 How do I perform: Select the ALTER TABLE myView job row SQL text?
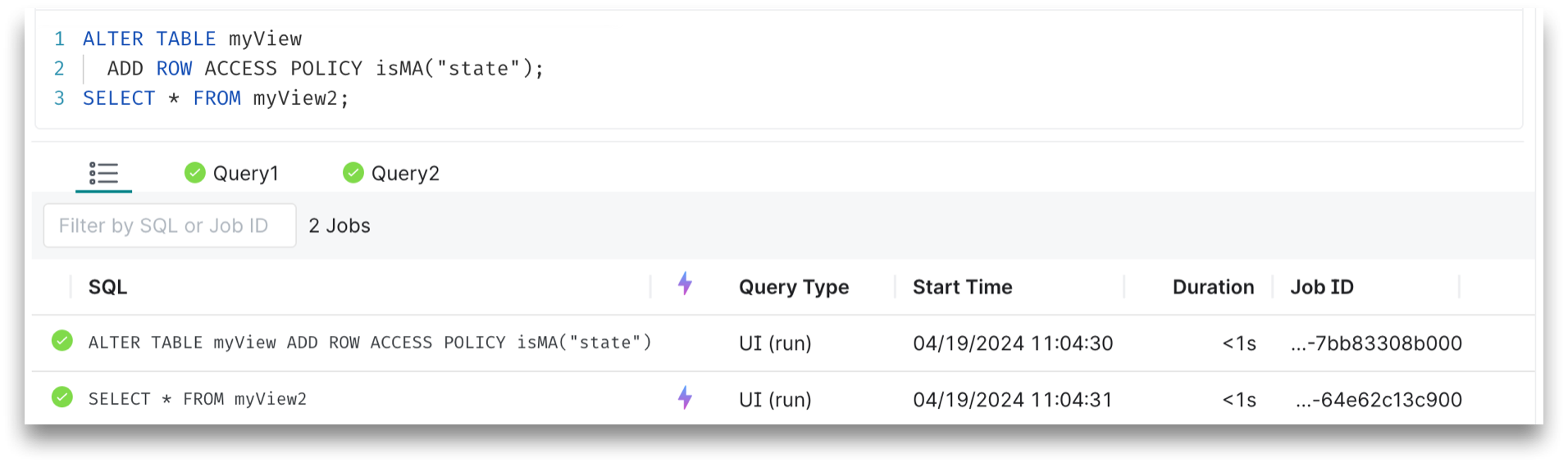[x=369, y=342]
